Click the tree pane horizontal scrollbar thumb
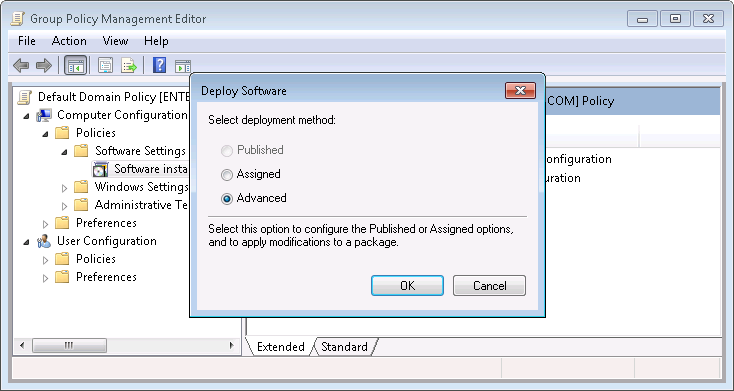Image resolution: width=734 pixels, height=391 pixels. [69, 346]
